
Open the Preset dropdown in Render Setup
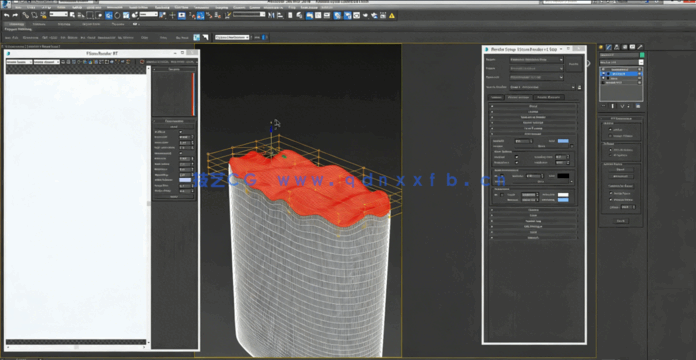point(537,68)
